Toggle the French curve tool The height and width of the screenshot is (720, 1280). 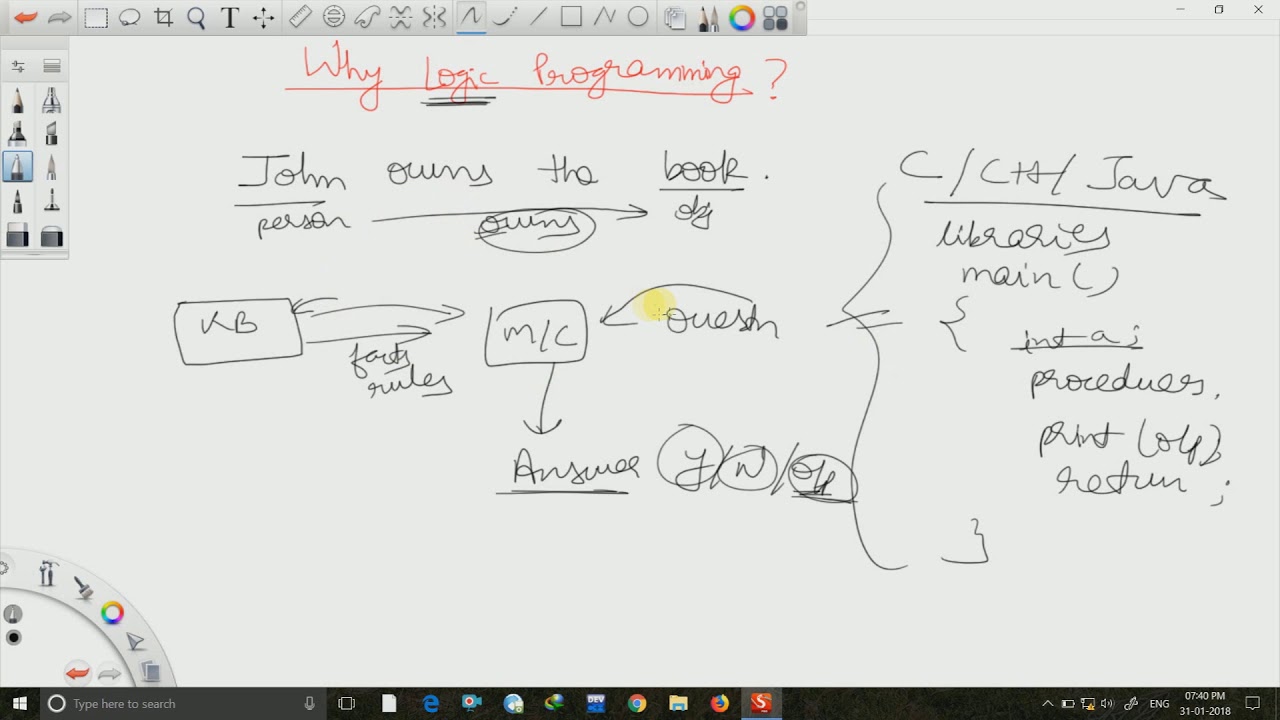(367, 17)
